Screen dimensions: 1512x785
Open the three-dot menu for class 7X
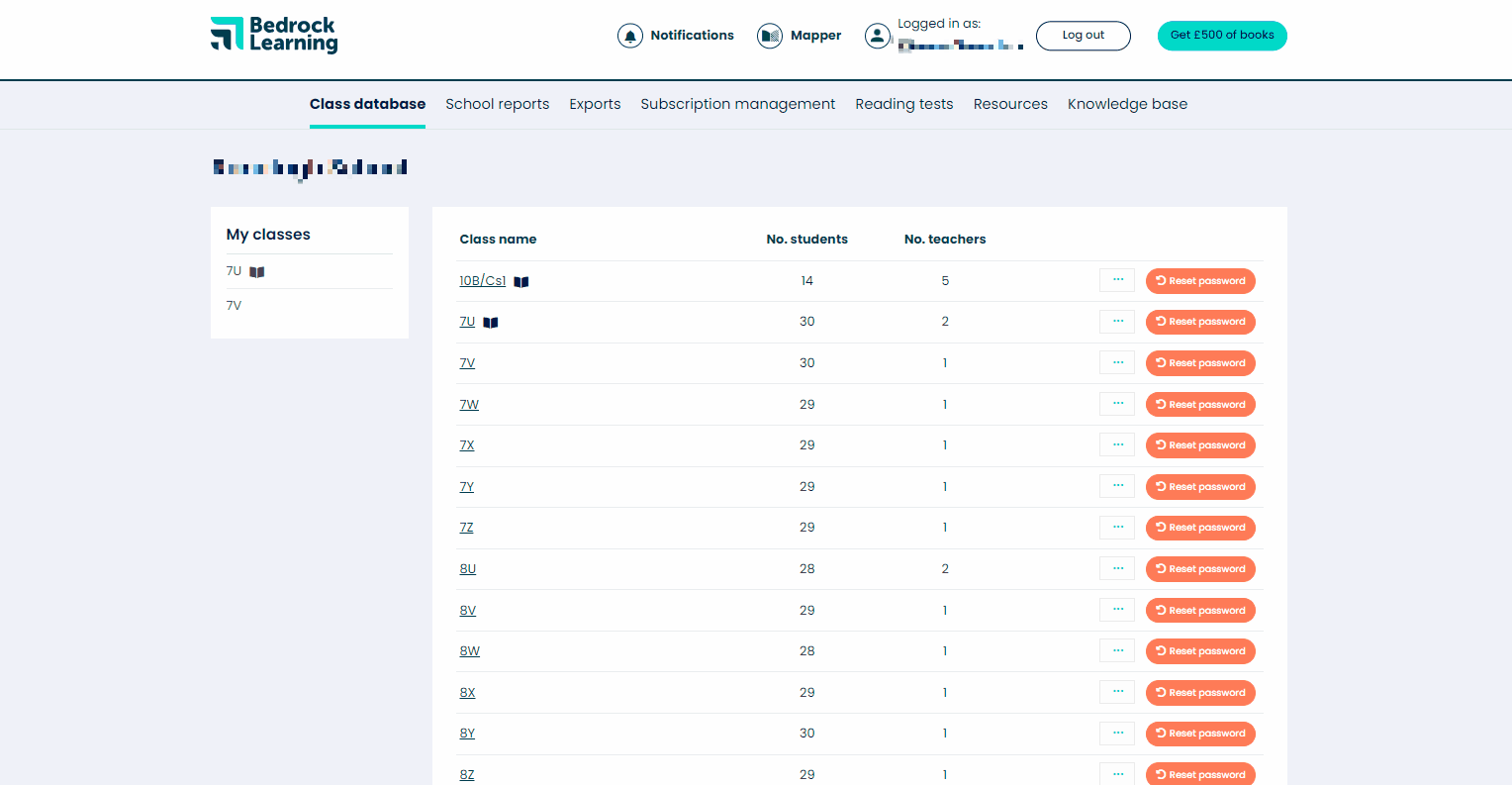point(1117,444)
